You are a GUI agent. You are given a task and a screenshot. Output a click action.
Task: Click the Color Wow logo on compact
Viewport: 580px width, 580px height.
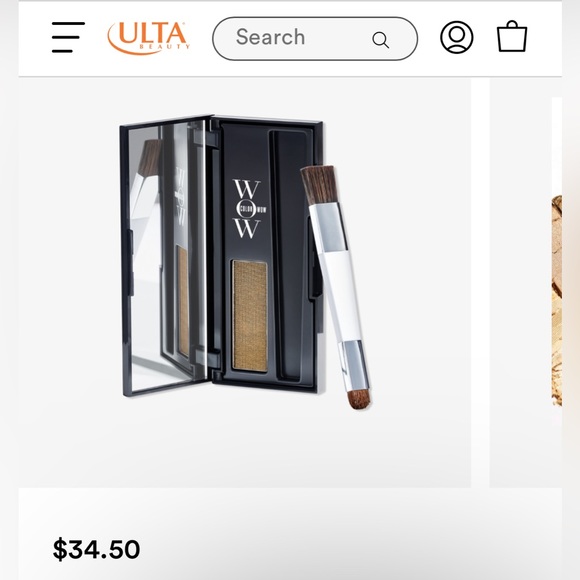pyautogui.click(x=249, y=209)
